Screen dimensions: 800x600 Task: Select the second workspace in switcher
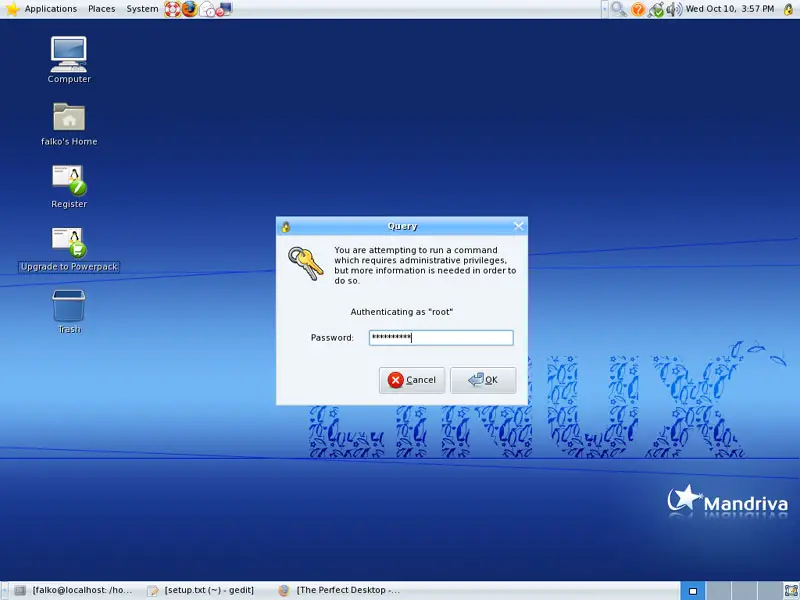[718, 591]
